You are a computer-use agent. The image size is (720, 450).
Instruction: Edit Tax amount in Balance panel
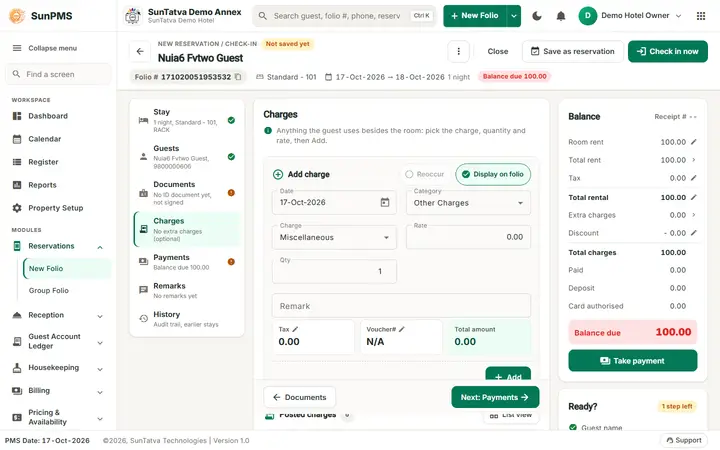click(x=693, y=178)
